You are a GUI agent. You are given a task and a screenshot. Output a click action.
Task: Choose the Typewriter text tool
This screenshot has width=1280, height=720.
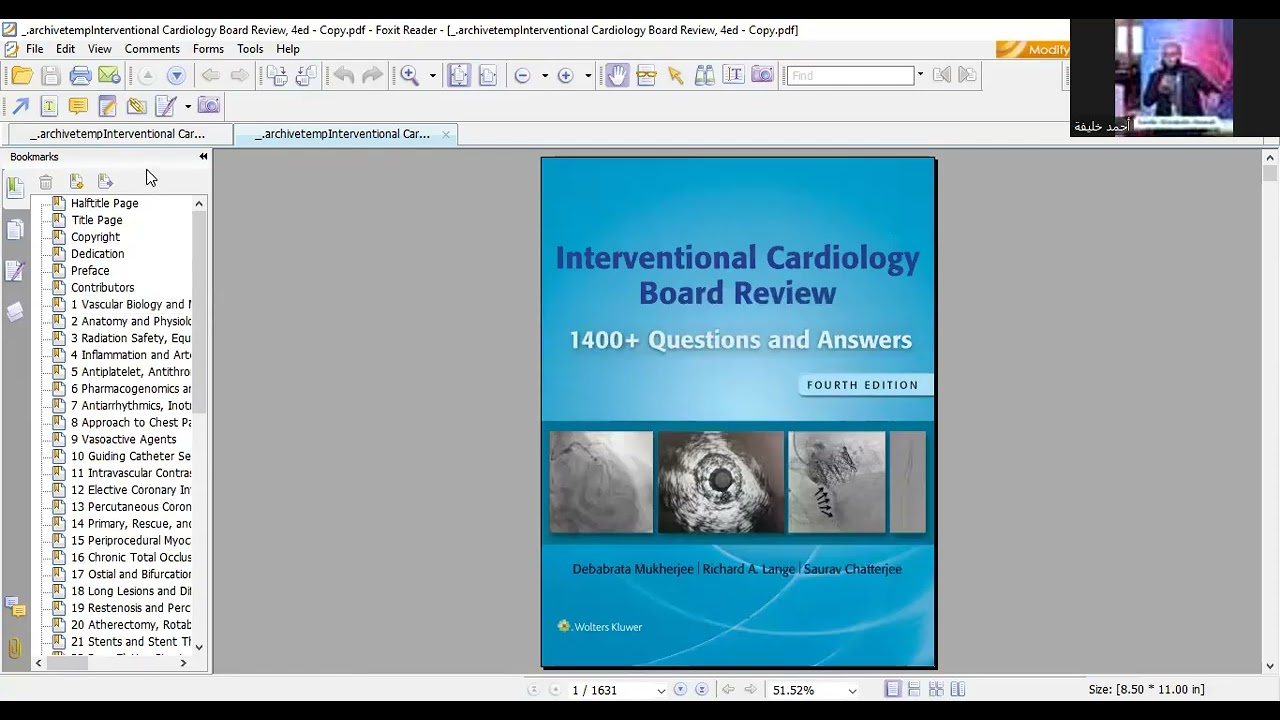coord(48,105)
